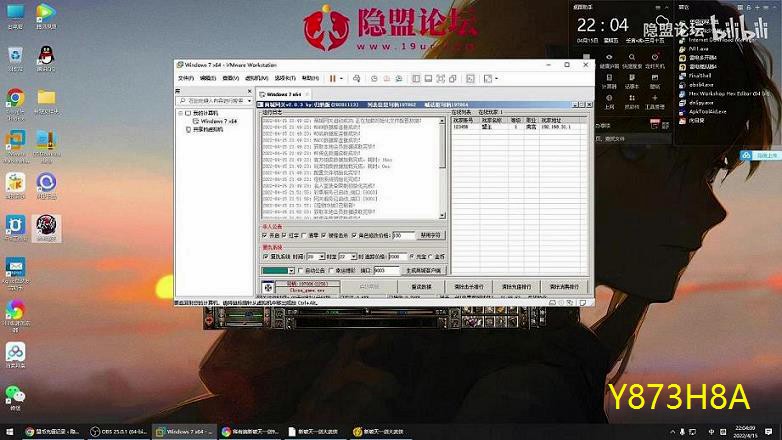Toggle the unchecked third announcement checkbox
Screen dimensions: 782x440
[x=304, y=235]
